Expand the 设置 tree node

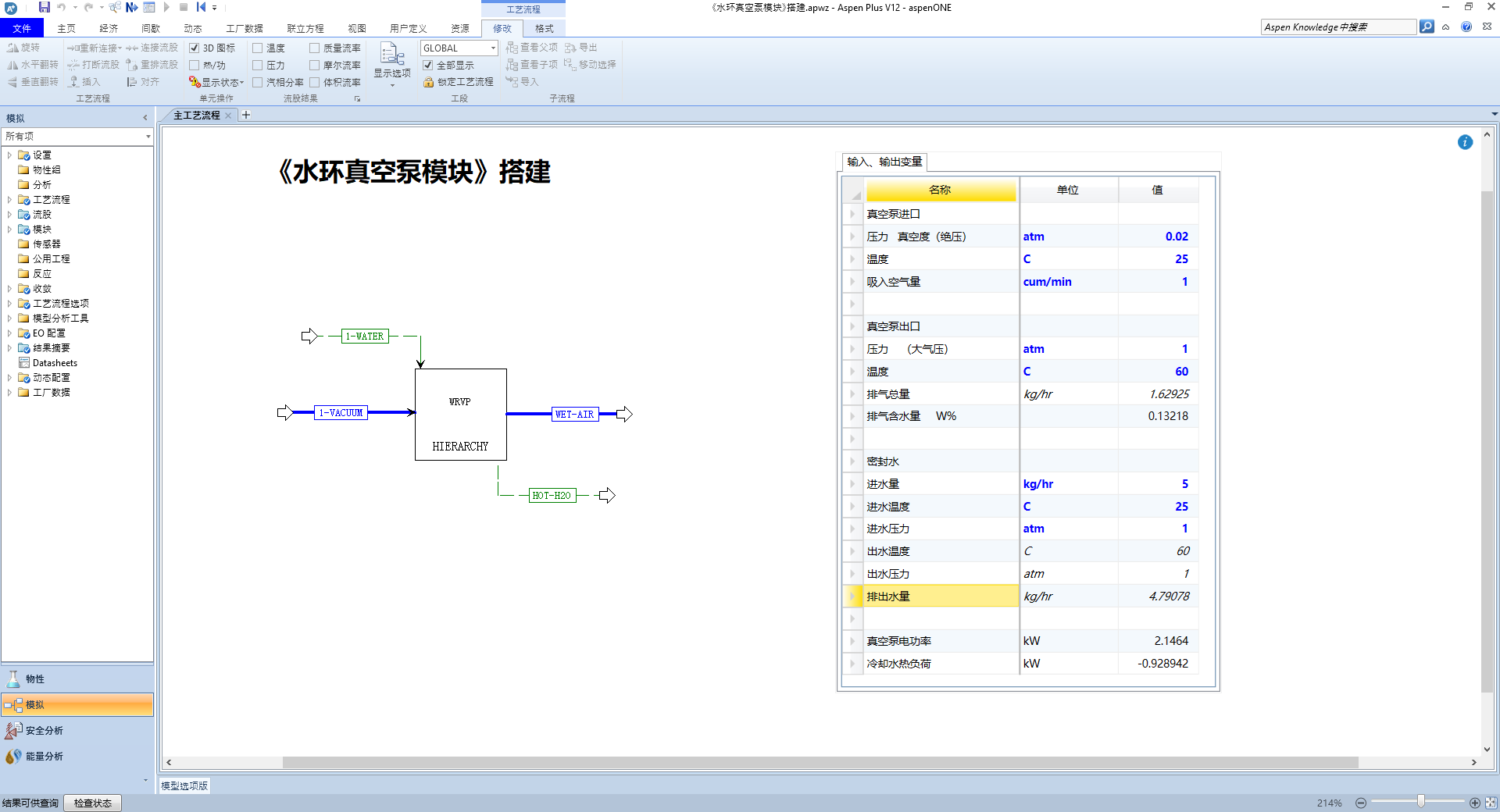(9, 155)
